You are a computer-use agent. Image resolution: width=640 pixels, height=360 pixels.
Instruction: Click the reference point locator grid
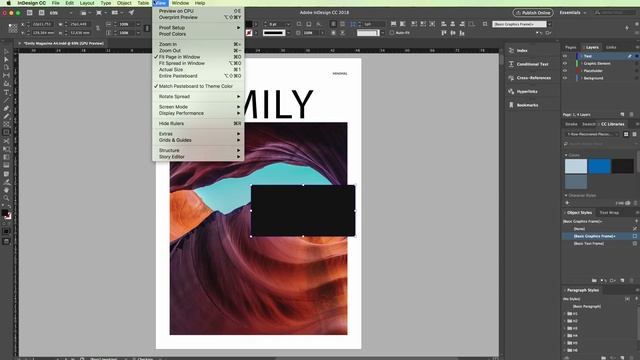click(13, 28)
